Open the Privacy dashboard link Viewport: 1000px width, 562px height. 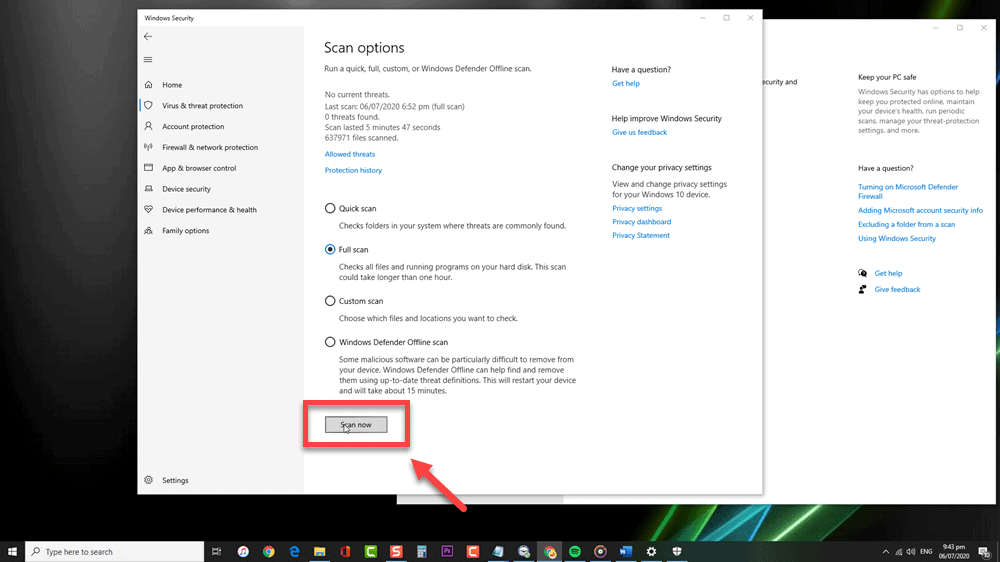[x=642, y=222]
